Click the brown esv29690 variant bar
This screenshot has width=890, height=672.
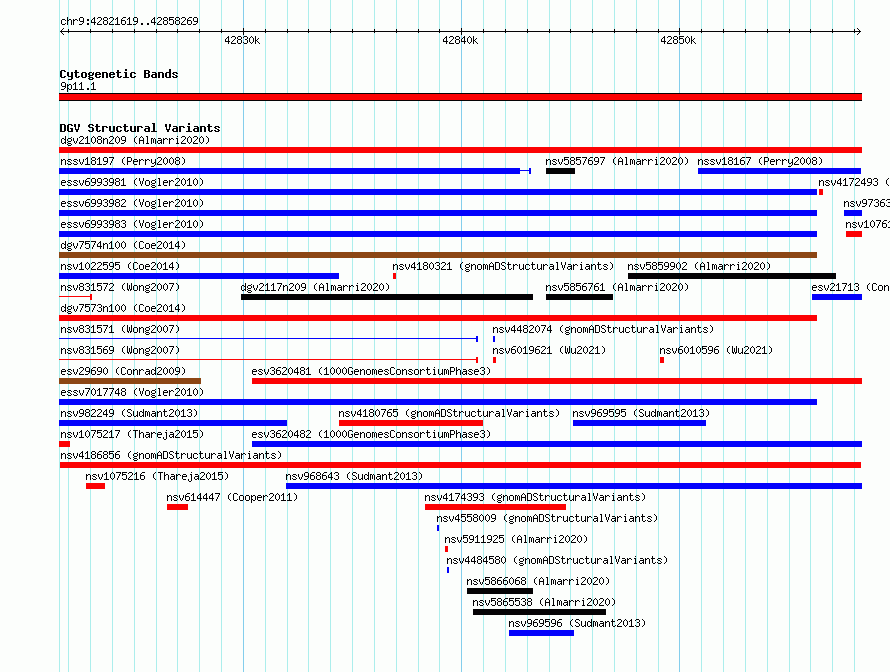(x=130, y=381)
